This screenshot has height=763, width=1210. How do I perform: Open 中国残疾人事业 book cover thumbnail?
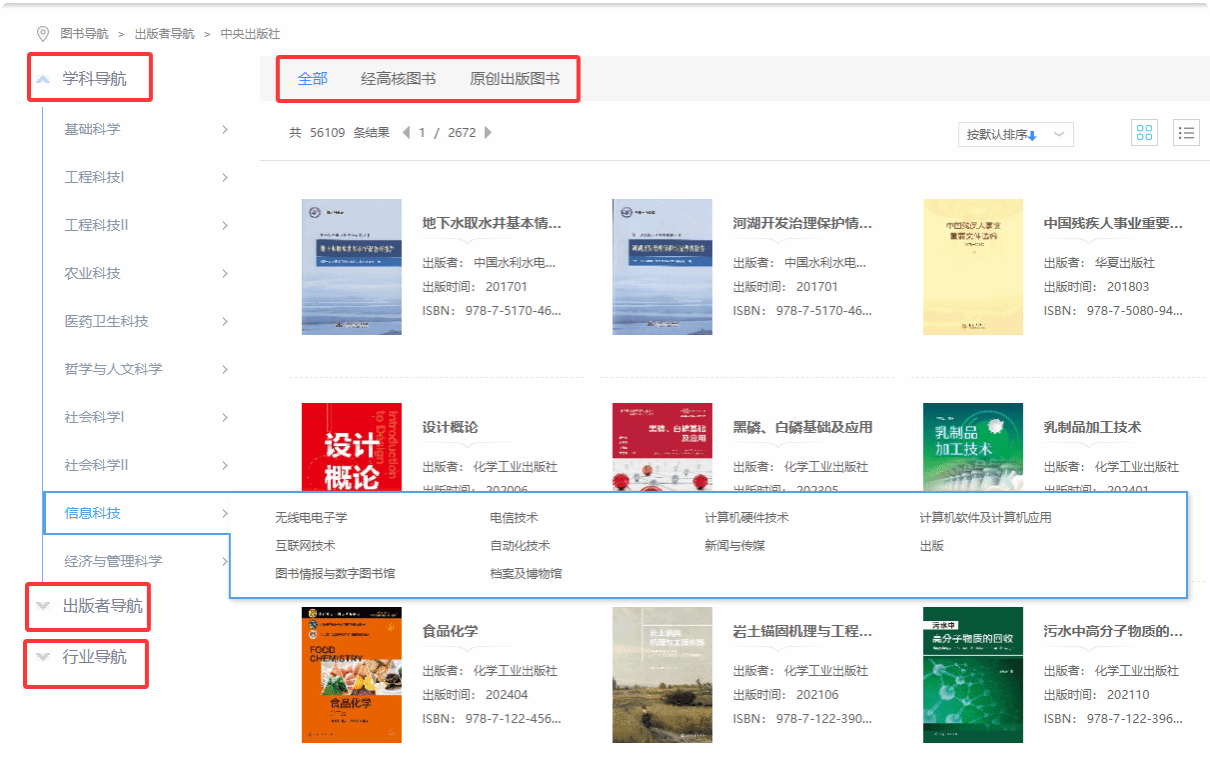pos(973,266)
